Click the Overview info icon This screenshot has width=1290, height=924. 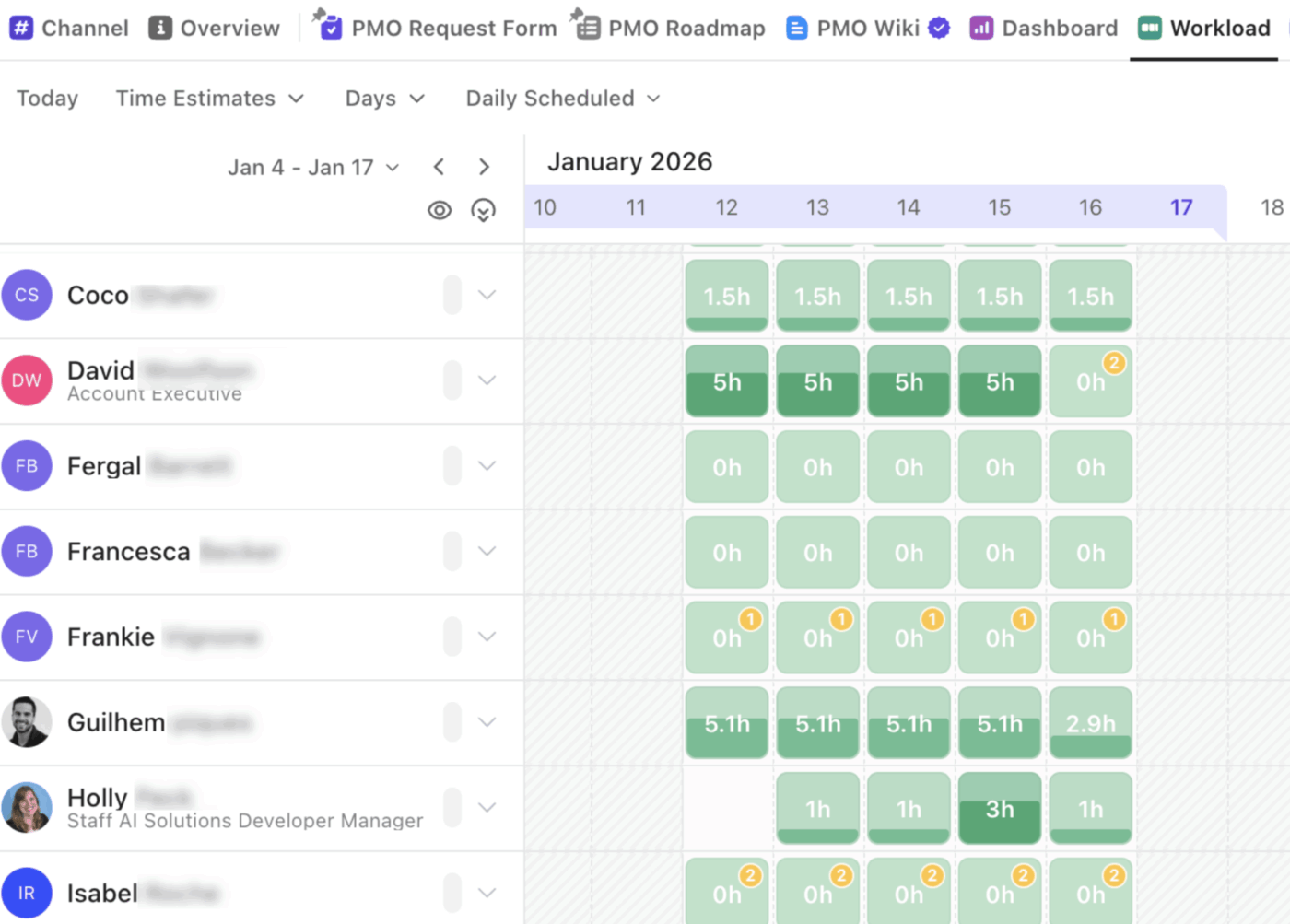click(x=160, y=28)
